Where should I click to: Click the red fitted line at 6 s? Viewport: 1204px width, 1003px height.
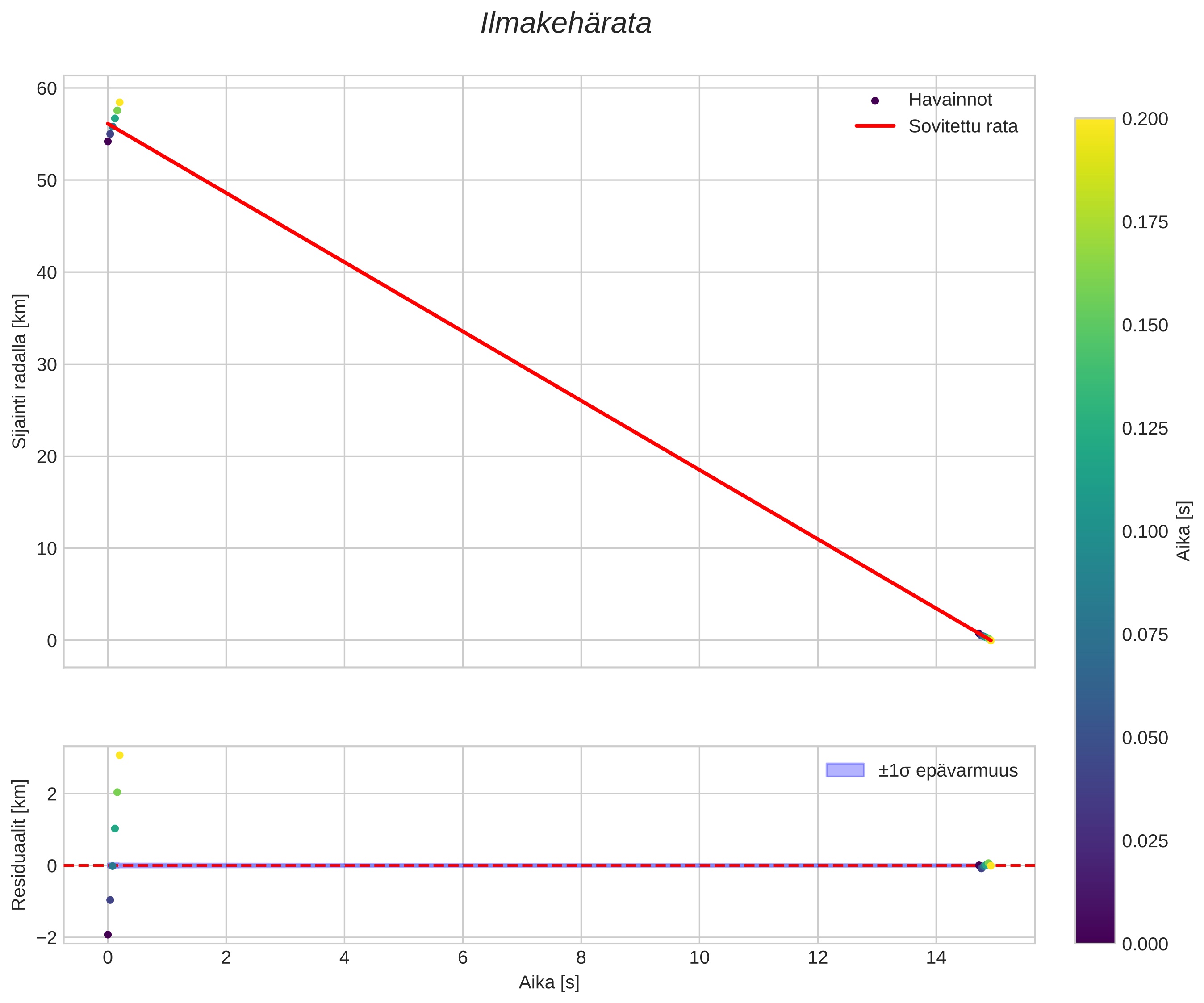(463, 331)
